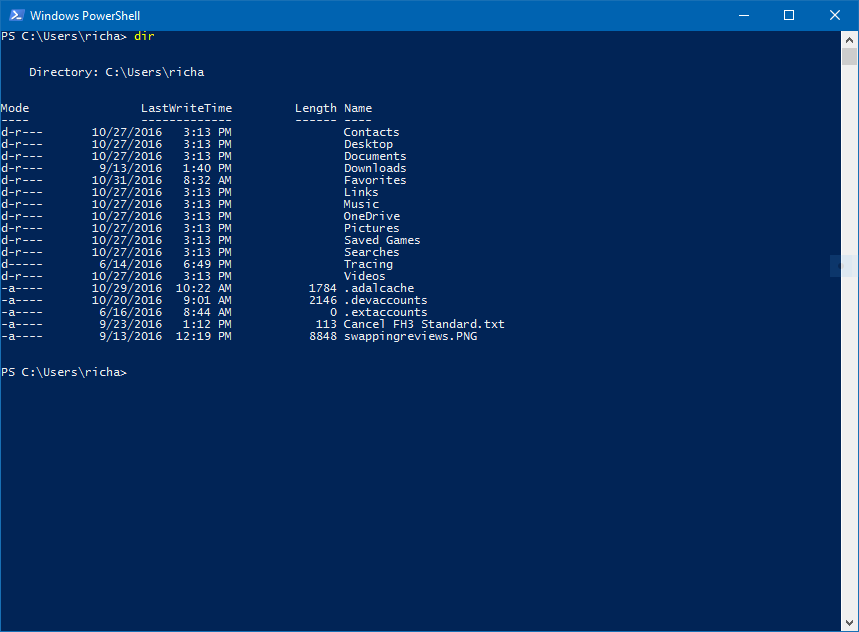Click the maximize window icon
859x632 pixels.
(789, 15)
